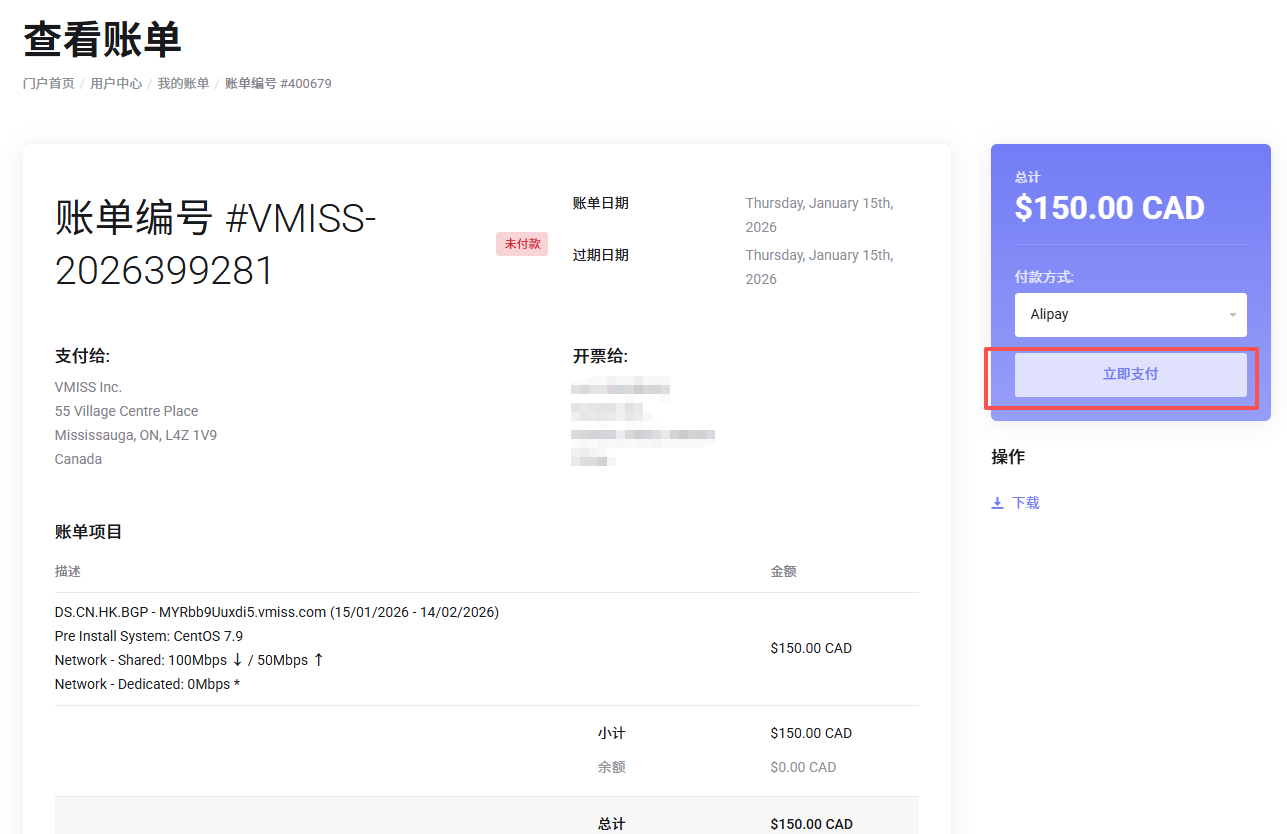
Task: Open the Alipay payment method dropdown
Action: (1130, 315)
